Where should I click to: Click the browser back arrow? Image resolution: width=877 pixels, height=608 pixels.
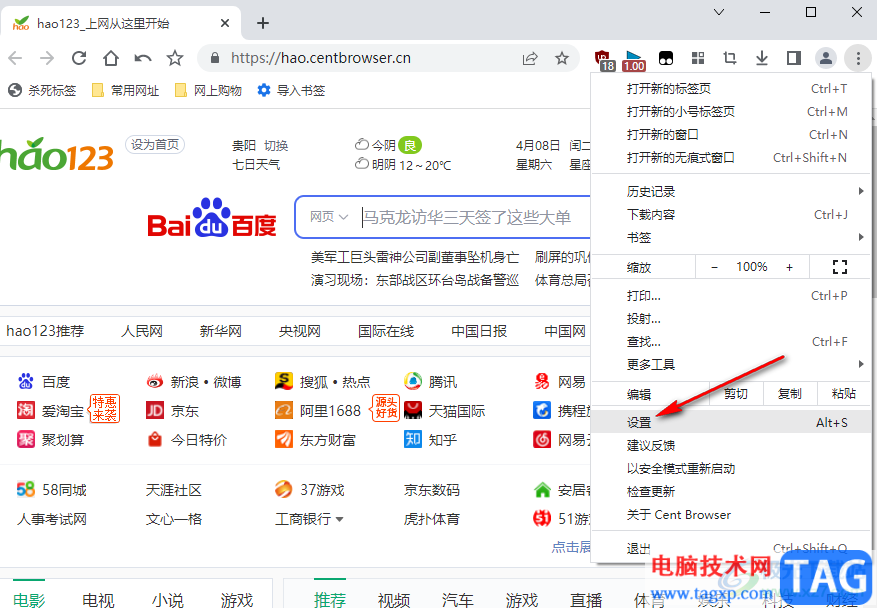(x=15, y=58)
